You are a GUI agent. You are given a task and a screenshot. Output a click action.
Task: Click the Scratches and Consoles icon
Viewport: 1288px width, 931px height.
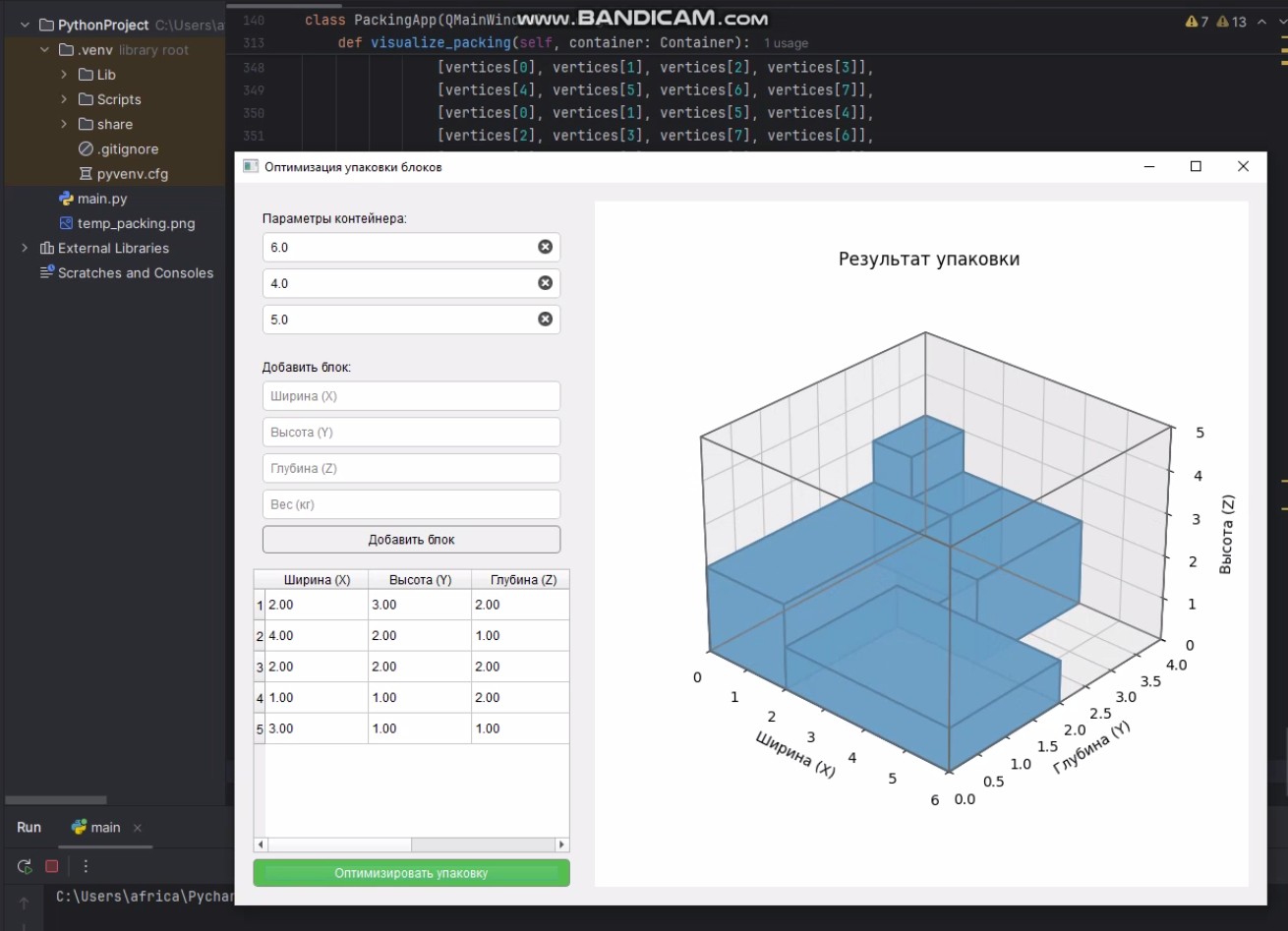pyautogui.click(x=46, y=272)
